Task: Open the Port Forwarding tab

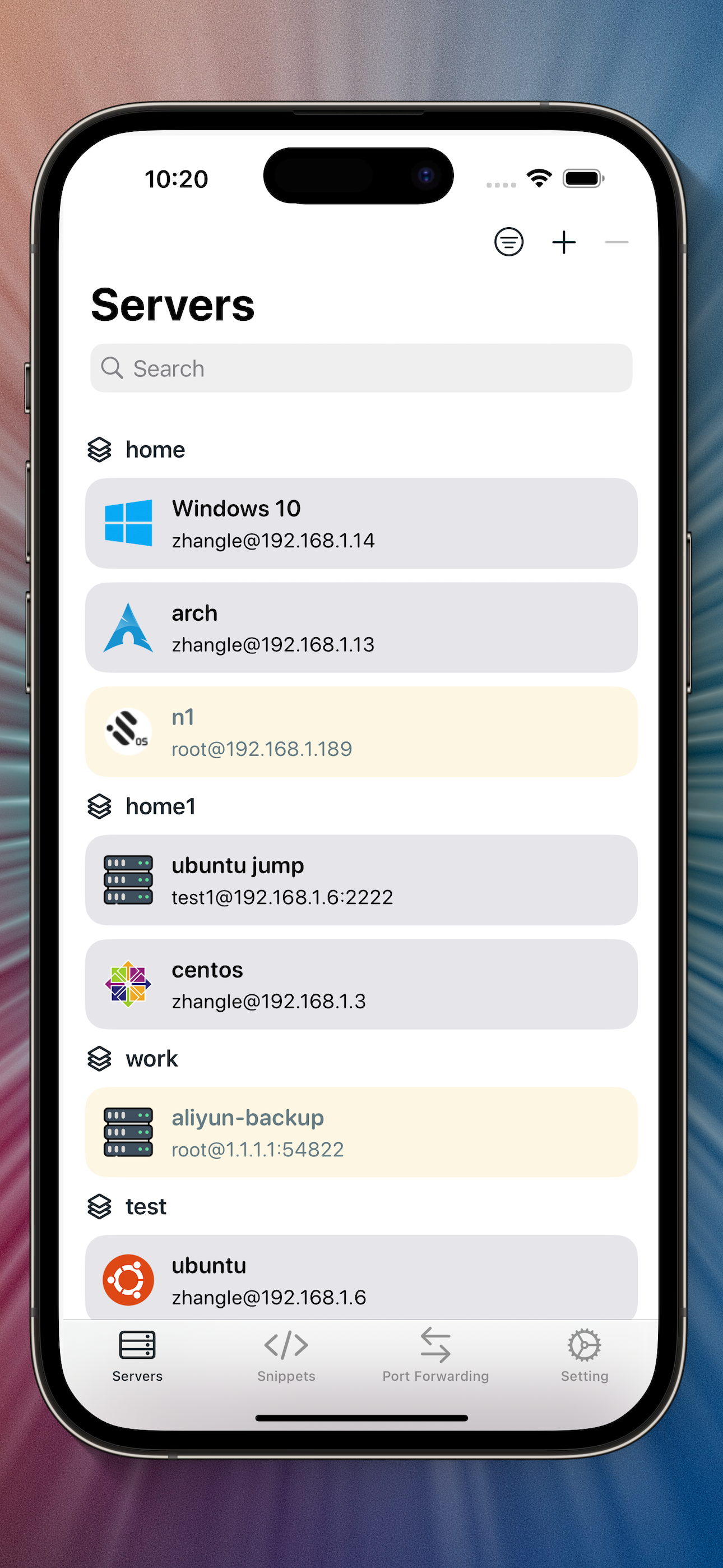Action: pos(435,1356)
